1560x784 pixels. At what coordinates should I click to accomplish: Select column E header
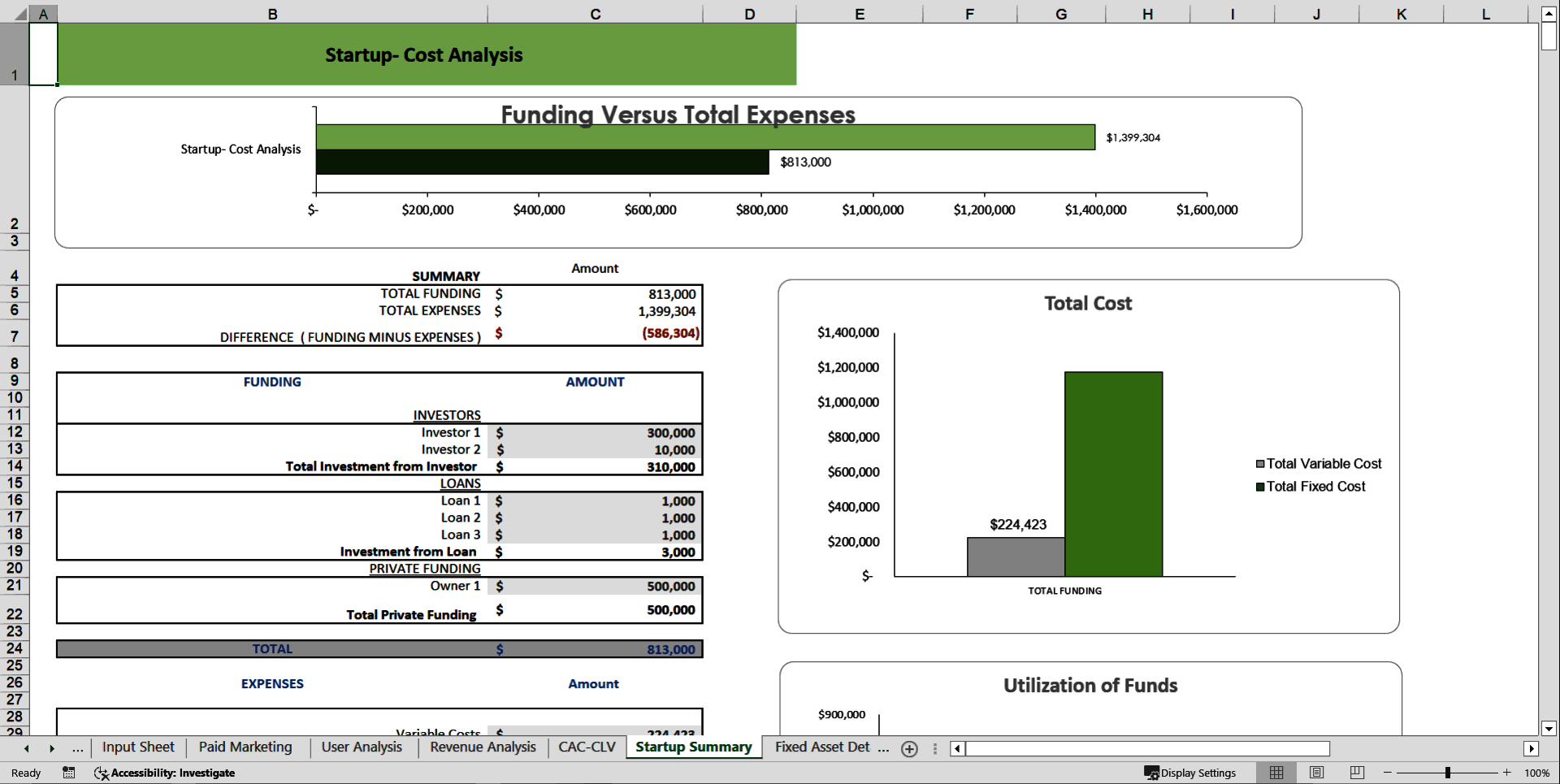(x=860, y=14)
